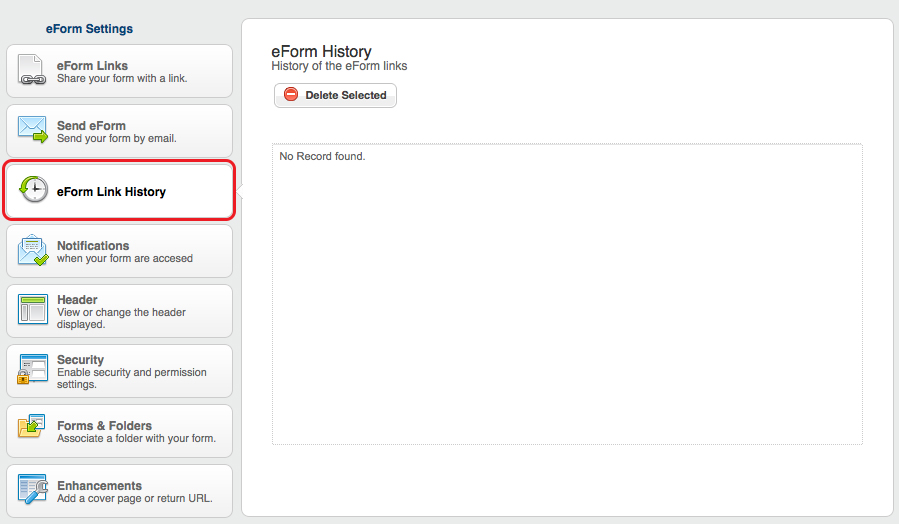Open the Security settings tab
Viewport: 899px width, 524px height.
119,371
